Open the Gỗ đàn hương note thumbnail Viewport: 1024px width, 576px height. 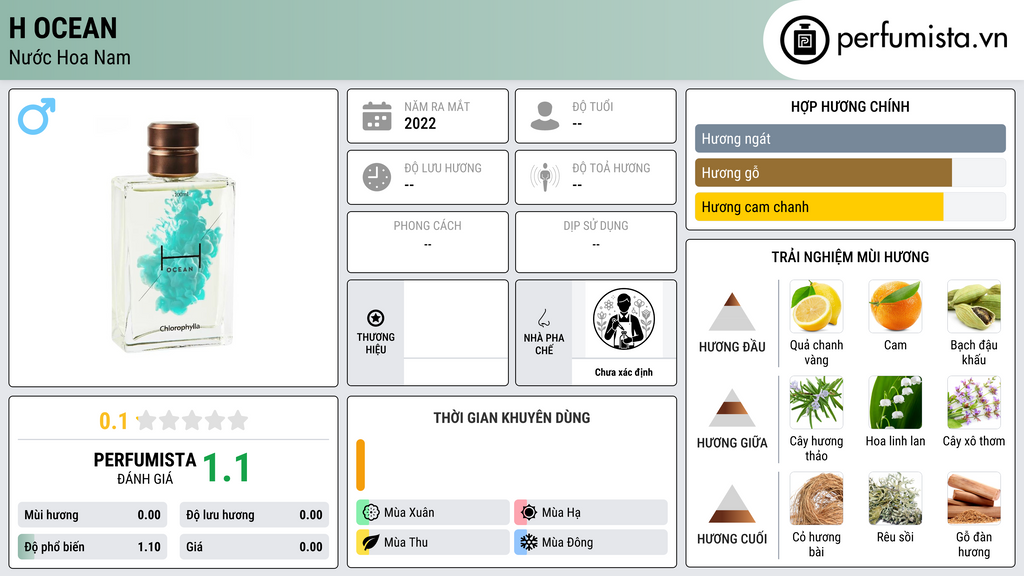[974, 498]
